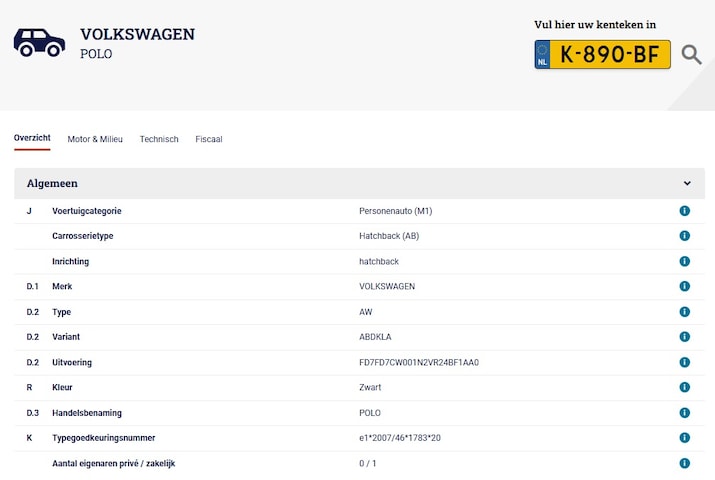Viewport: 715px width, 480px height.
Task: Click the 'R' code beside Kleur
Action: [x=29, y=387]
